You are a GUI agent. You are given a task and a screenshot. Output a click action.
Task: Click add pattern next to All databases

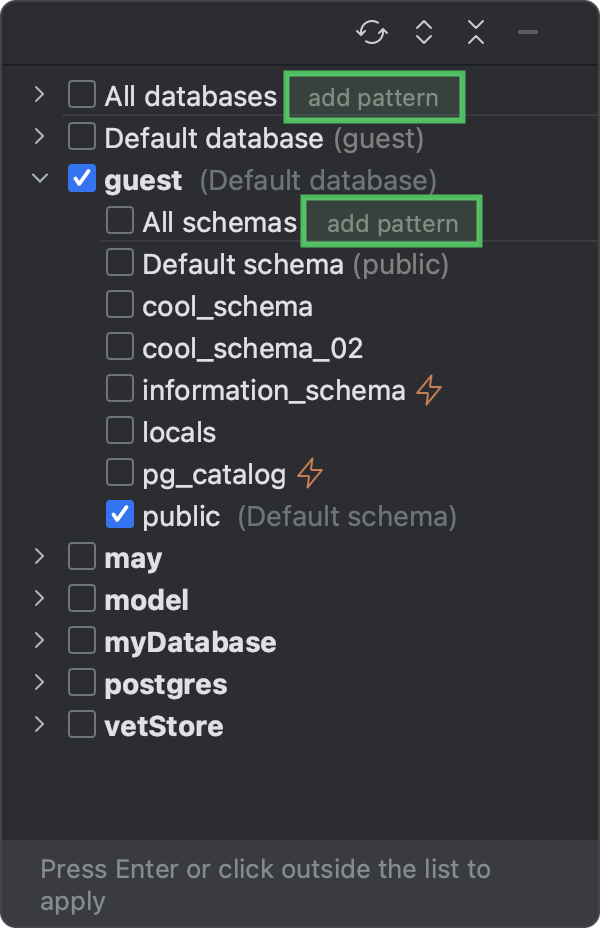pyautogui.click(x=374, y=96)
